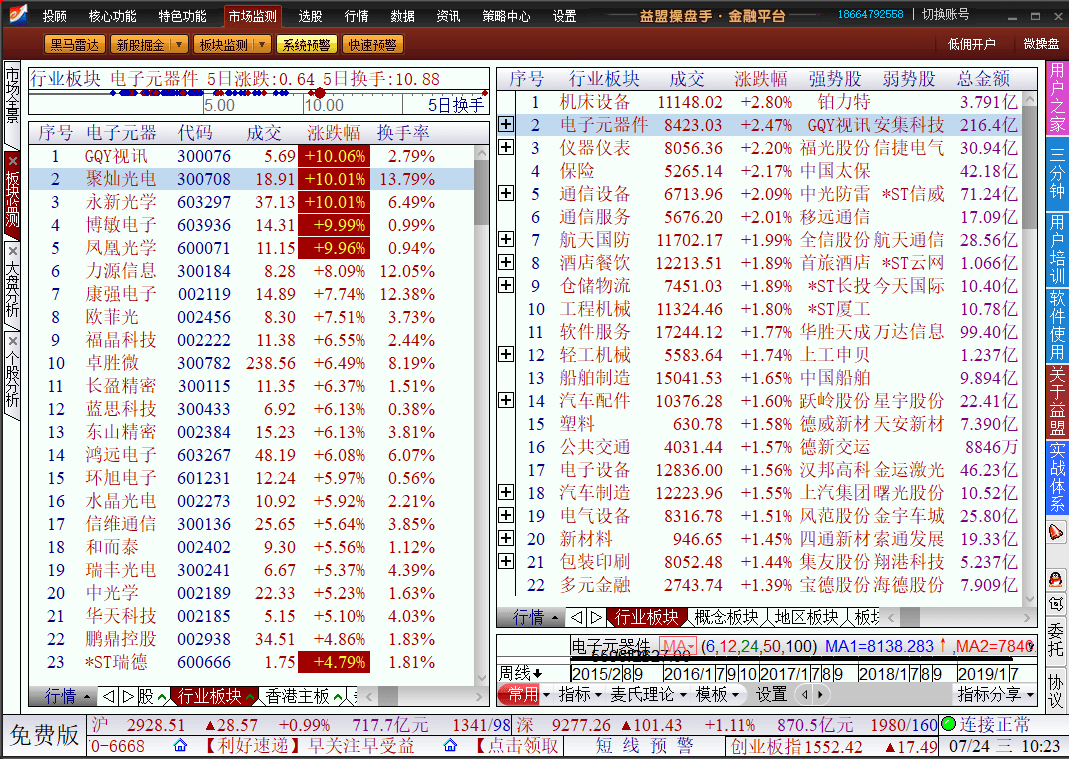This screenshot has width=1069, height=759.
Task: Click the green caret on 香港主板 tab
Action: point(337,697)
